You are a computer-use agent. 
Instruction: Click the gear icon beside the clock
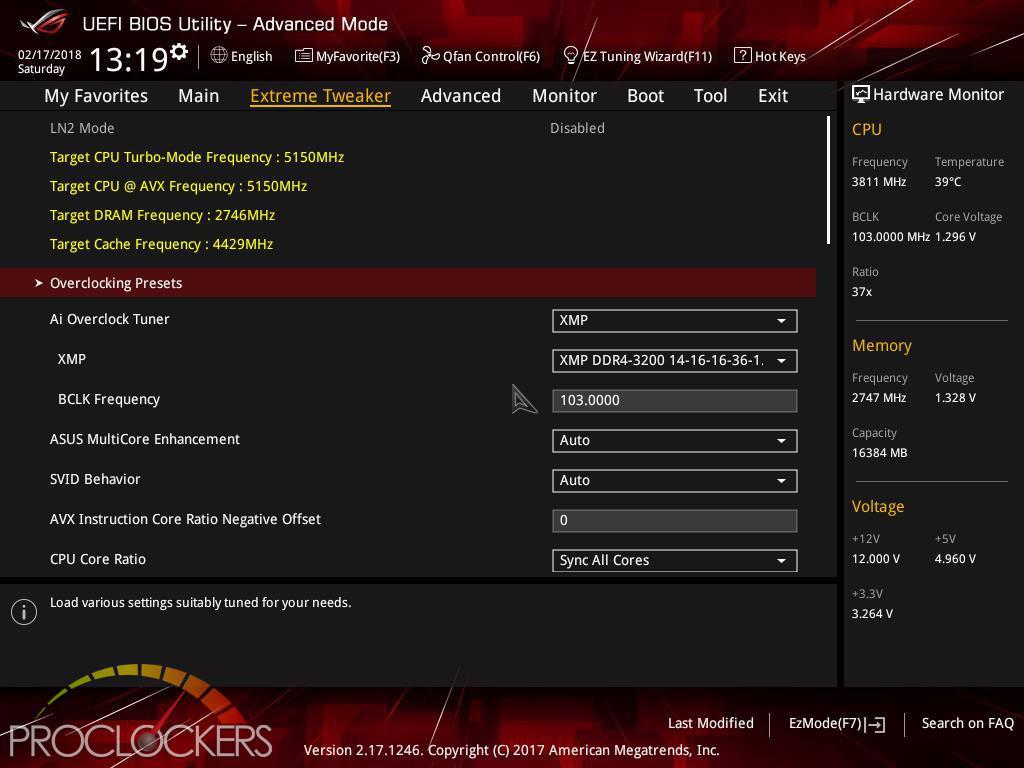pos(179,51)
